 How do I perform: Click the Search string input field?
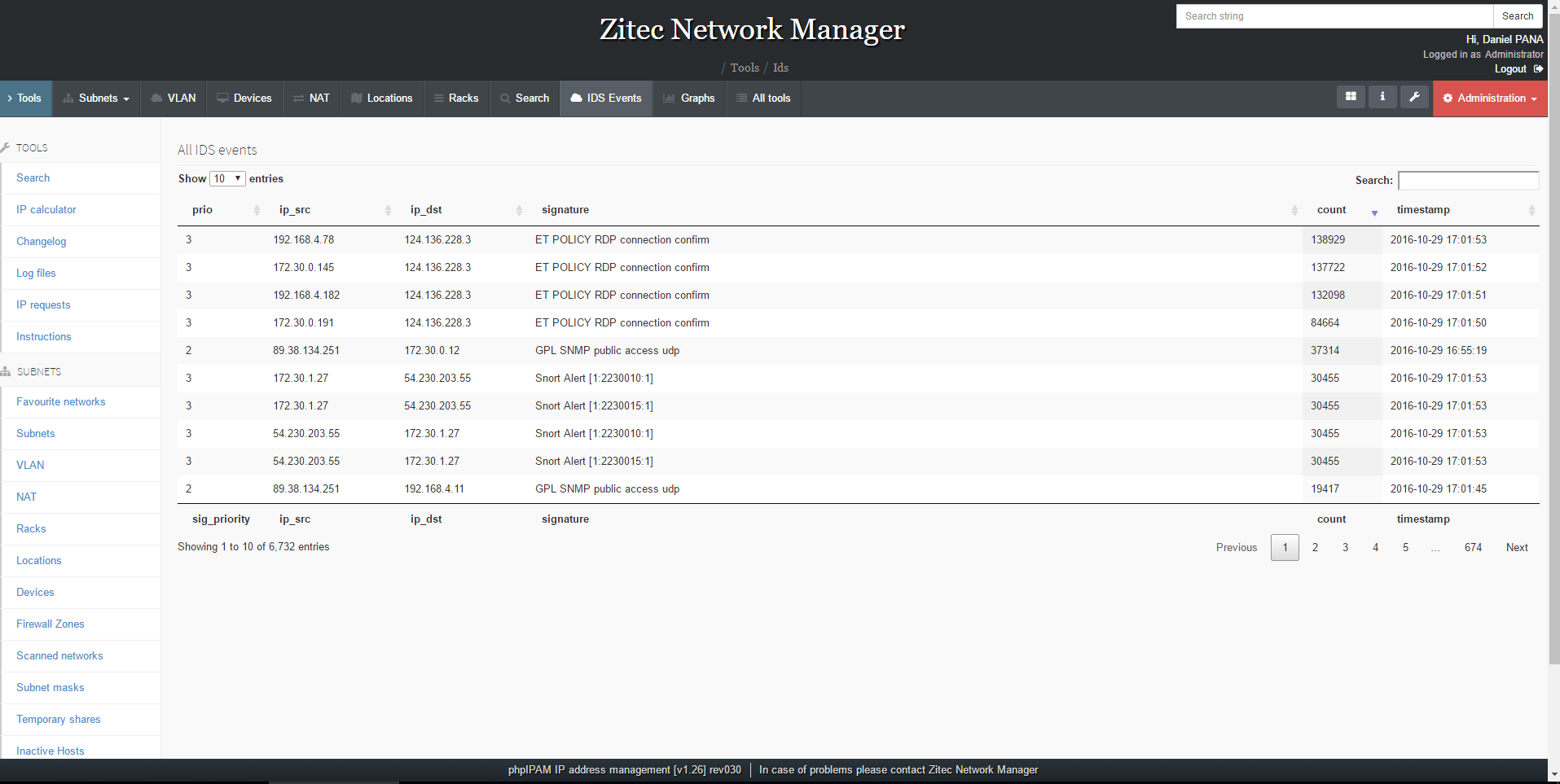point(1334,16)
